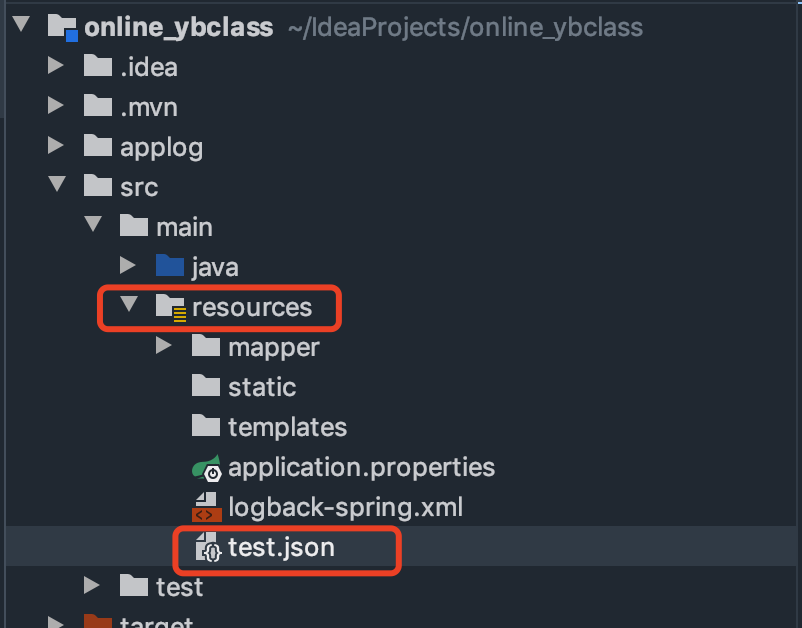
Task: Click the logback-spring.xml file icon
Action: [x=207, y=507]
